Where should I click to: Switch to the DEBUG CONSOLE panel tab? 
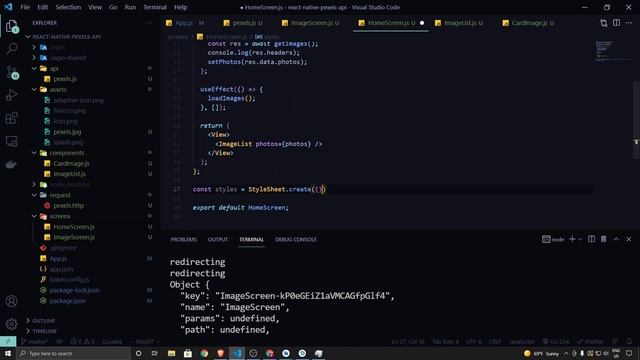click(296, 240)
